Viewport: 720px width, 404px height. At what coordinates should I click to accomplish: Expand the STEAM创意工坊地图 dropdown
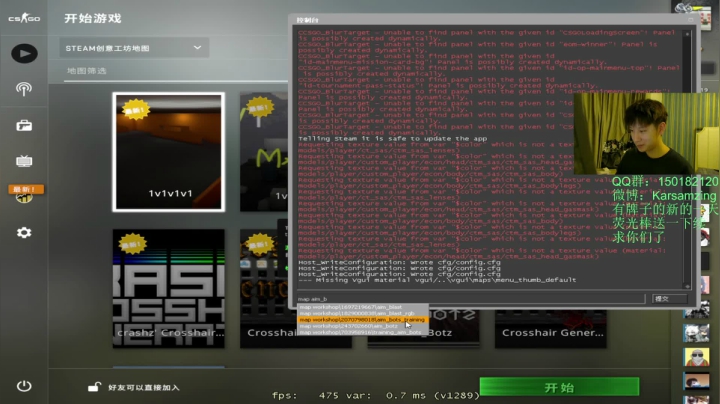tap(134, 48)
